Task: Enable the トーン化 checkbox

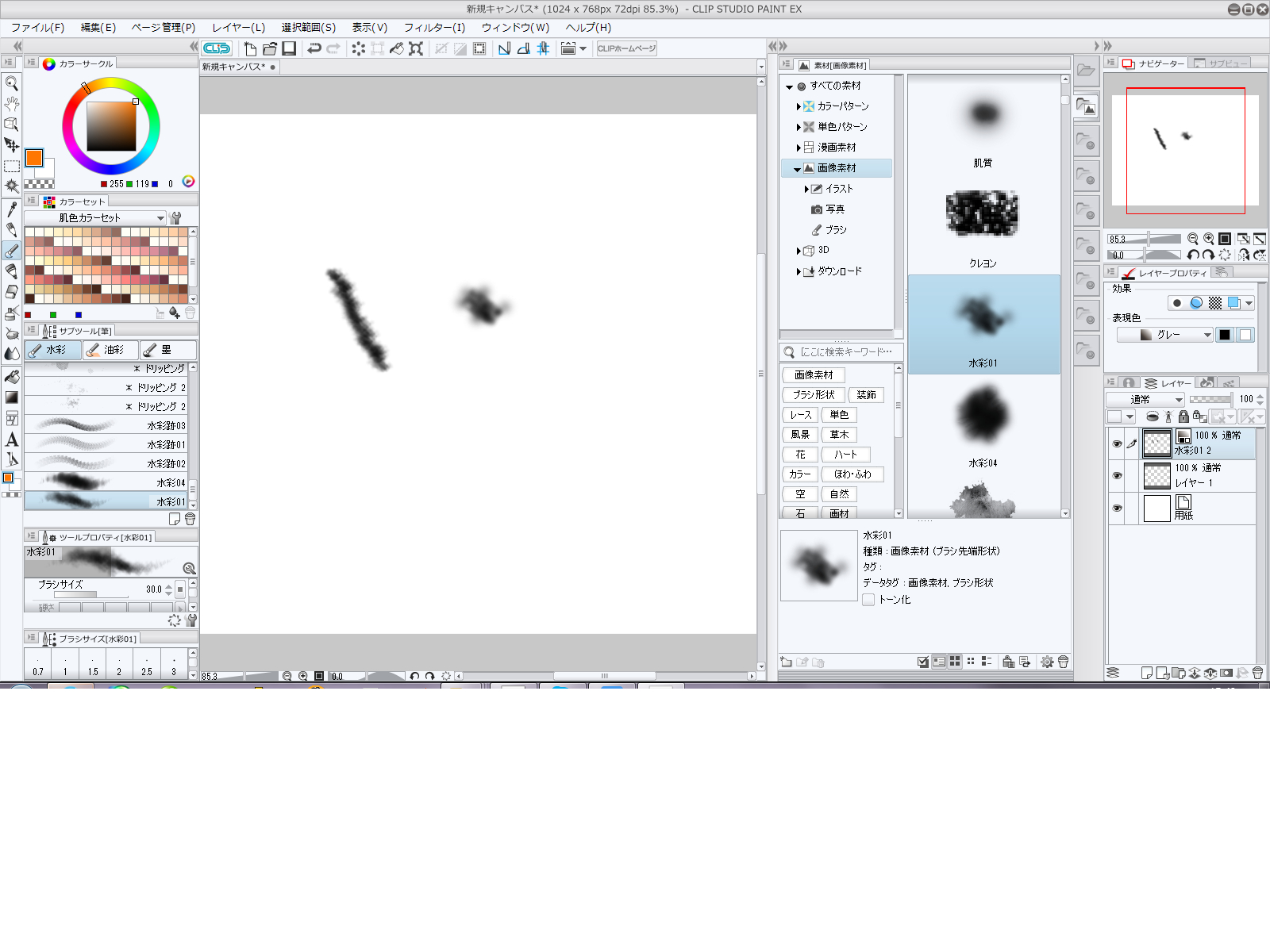Action: coord(868,600)
